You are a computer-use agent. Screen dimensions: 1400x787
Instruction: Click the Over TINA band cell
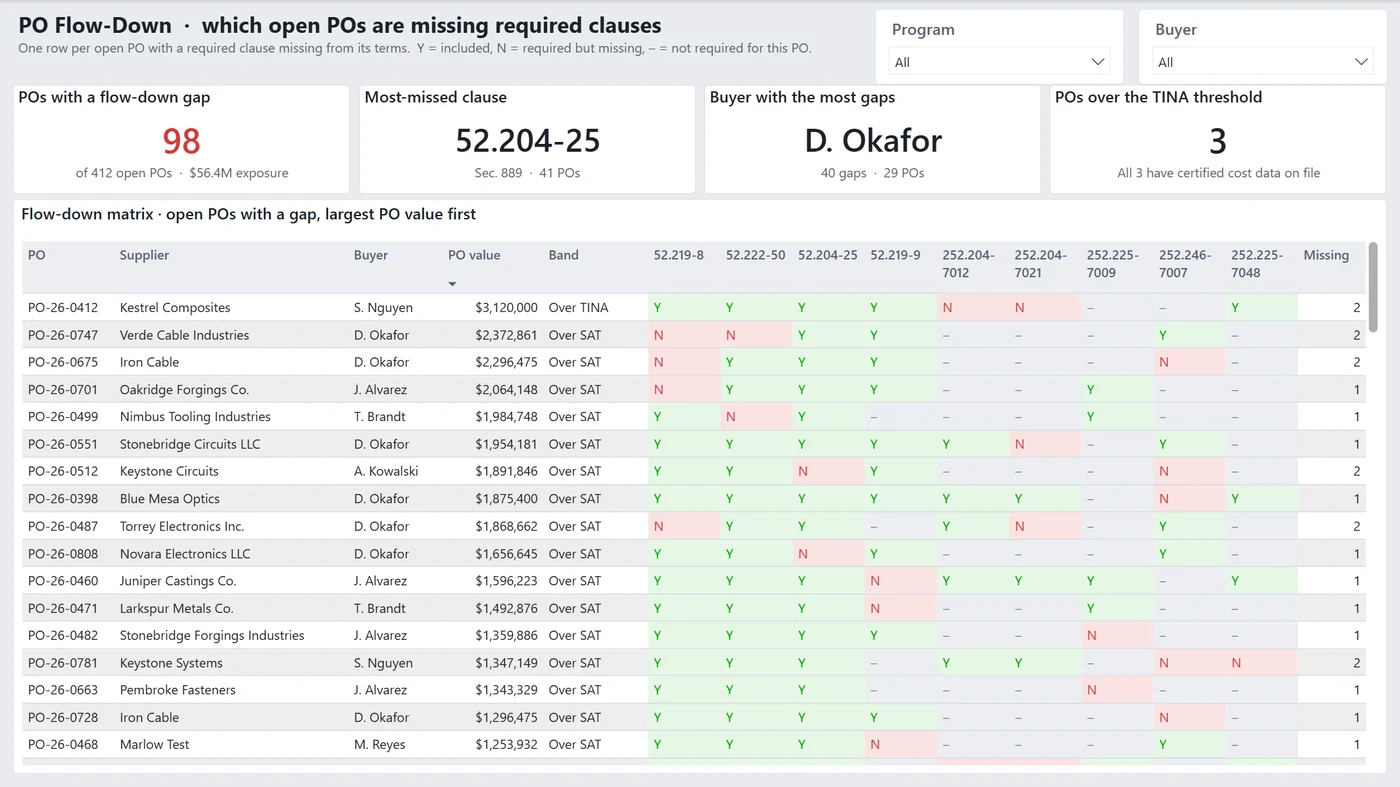[578, 308]
